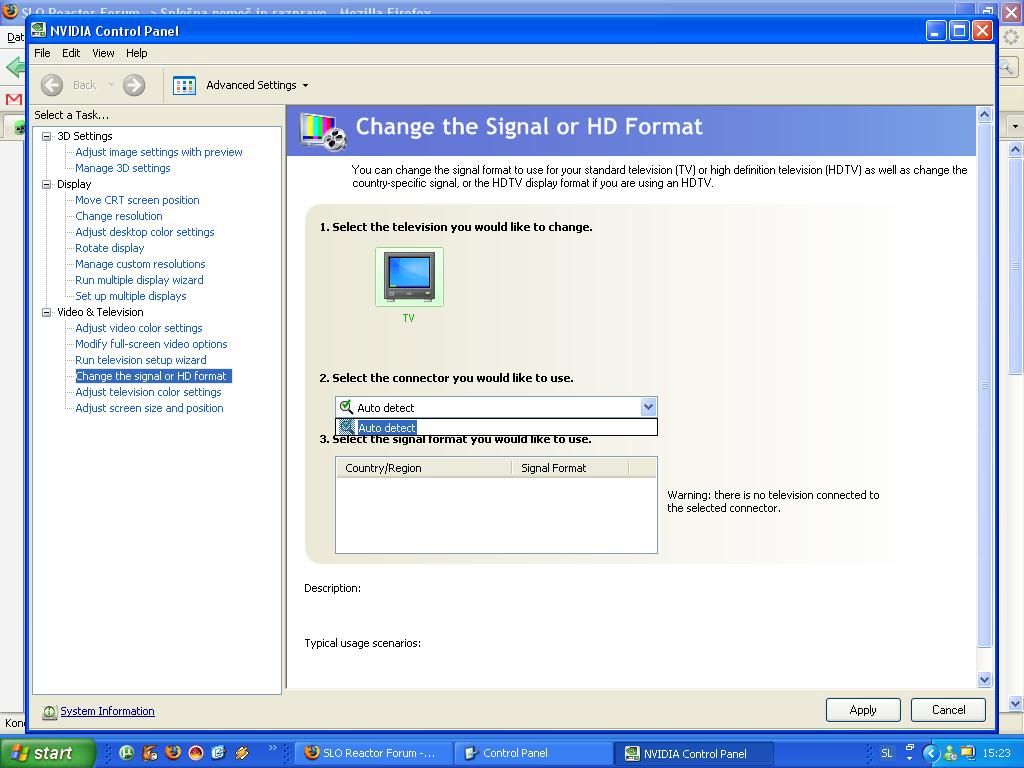Select Change the signal or HD format
The height and width of the screenshot is (768, 1024).
coord(153,376)
